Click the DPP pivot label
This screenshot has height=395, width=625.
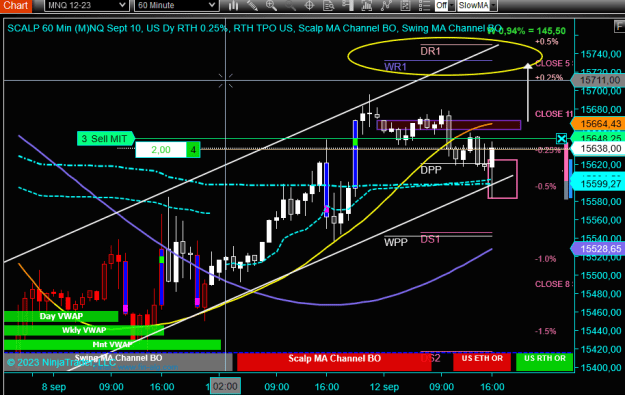click(x=431, y=170)
